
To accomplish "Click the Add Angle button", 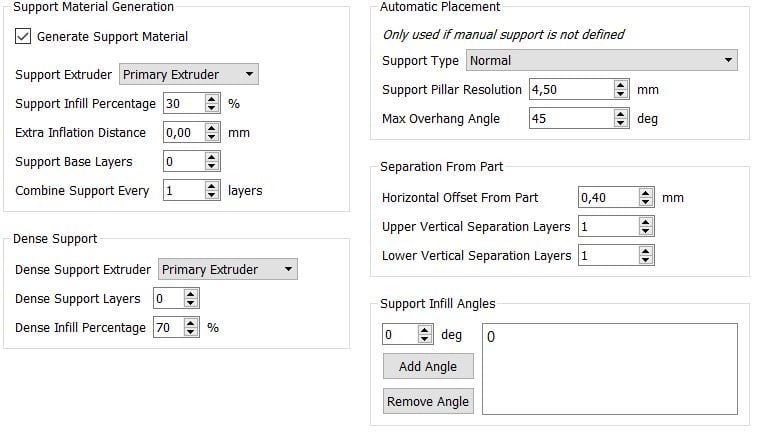I will pos(427,367).
